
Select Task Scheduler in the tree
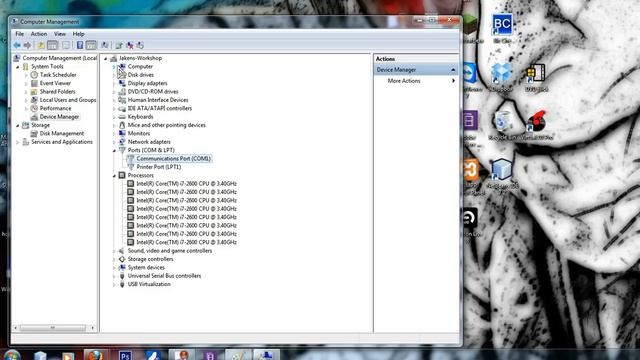tap(58, 75)
